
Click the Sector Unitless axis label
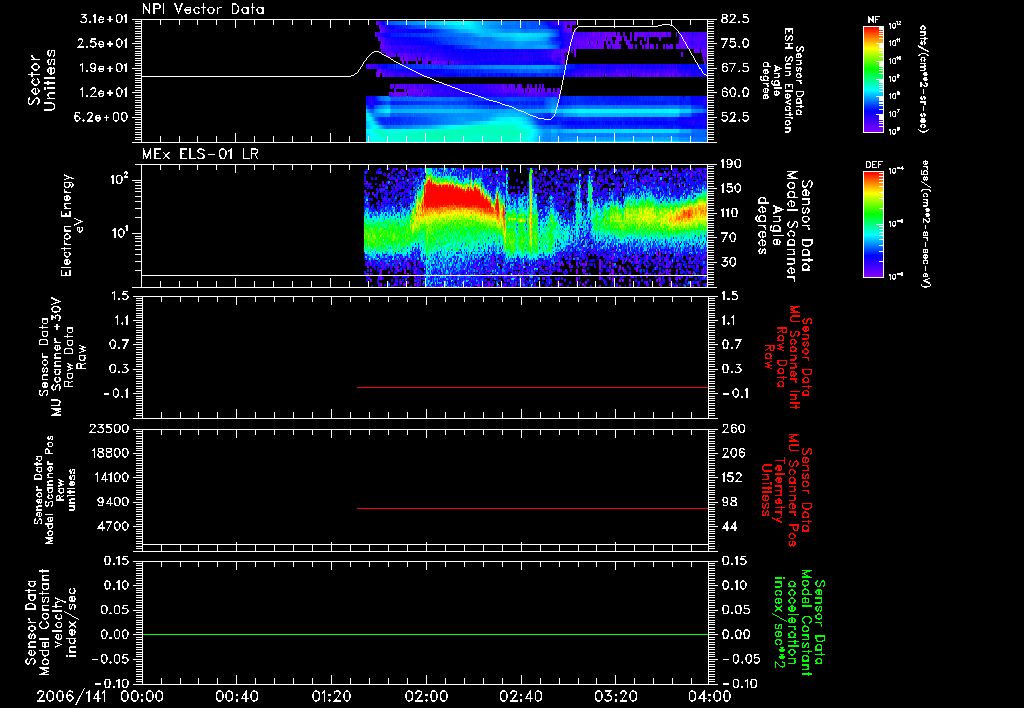point(42,80)
